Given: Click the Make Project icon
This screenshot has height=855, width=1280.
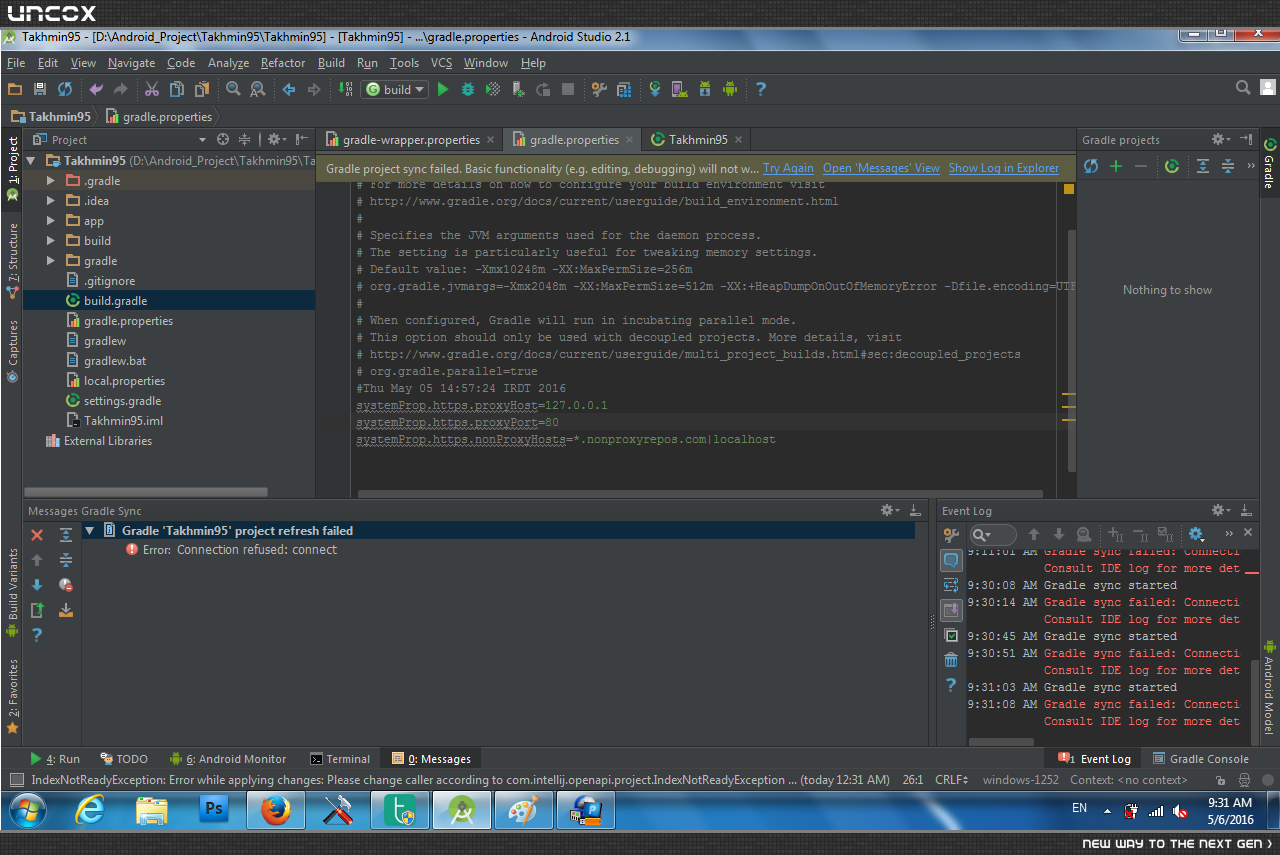Looking at the screenshot, I should tap(345, 89).
